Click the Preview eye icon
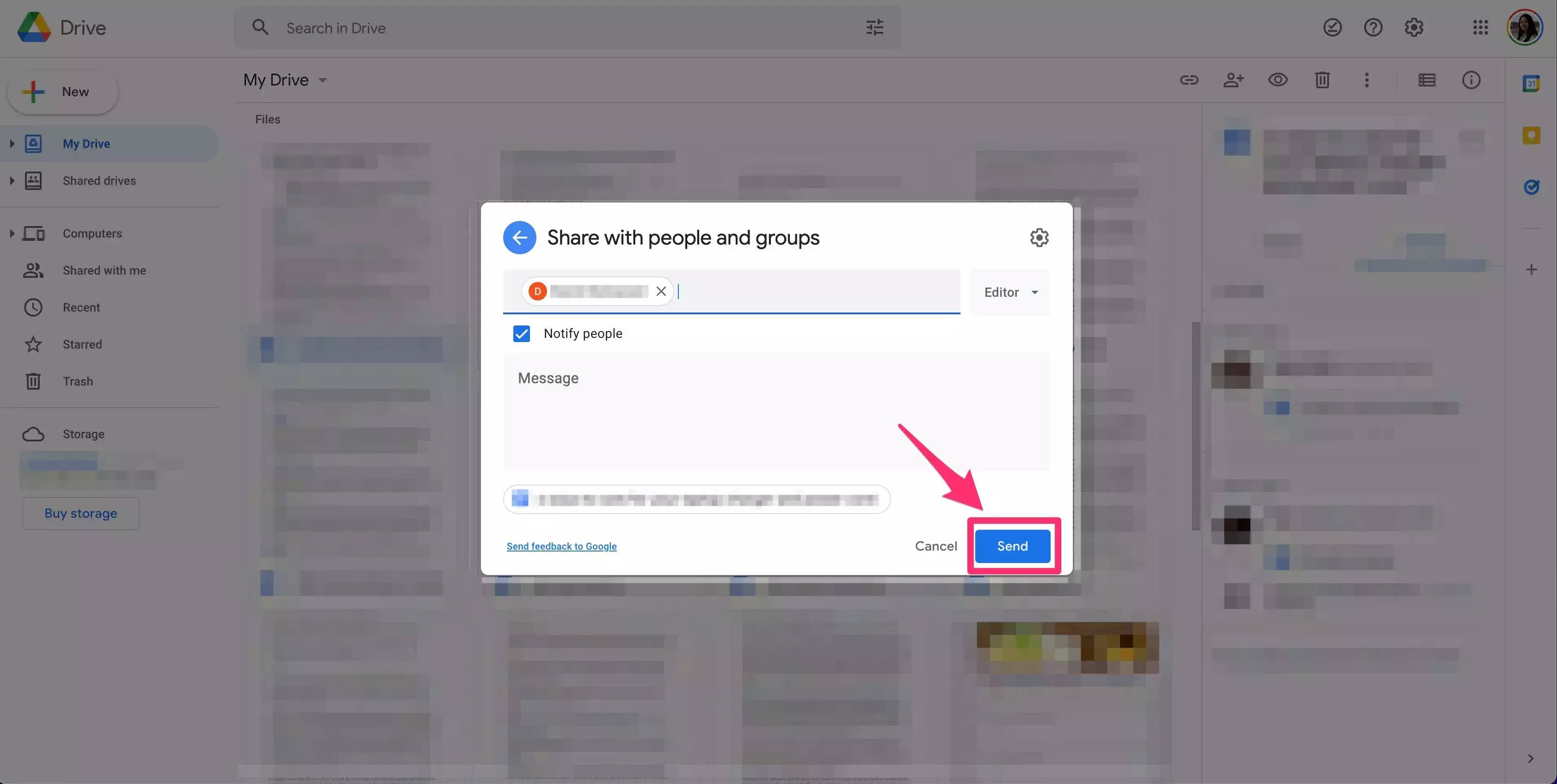This screenshot has width=1557, height=784. [1277, 80]
